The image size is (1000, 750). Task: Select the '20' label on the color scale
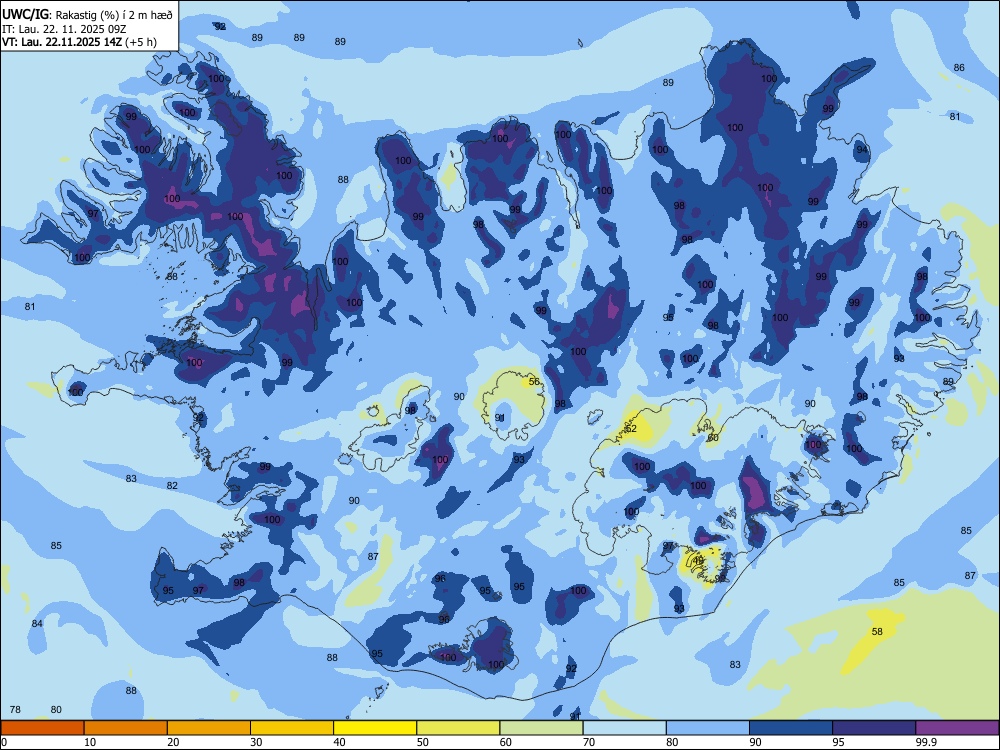pyautogui.click(x=173, y=742)
